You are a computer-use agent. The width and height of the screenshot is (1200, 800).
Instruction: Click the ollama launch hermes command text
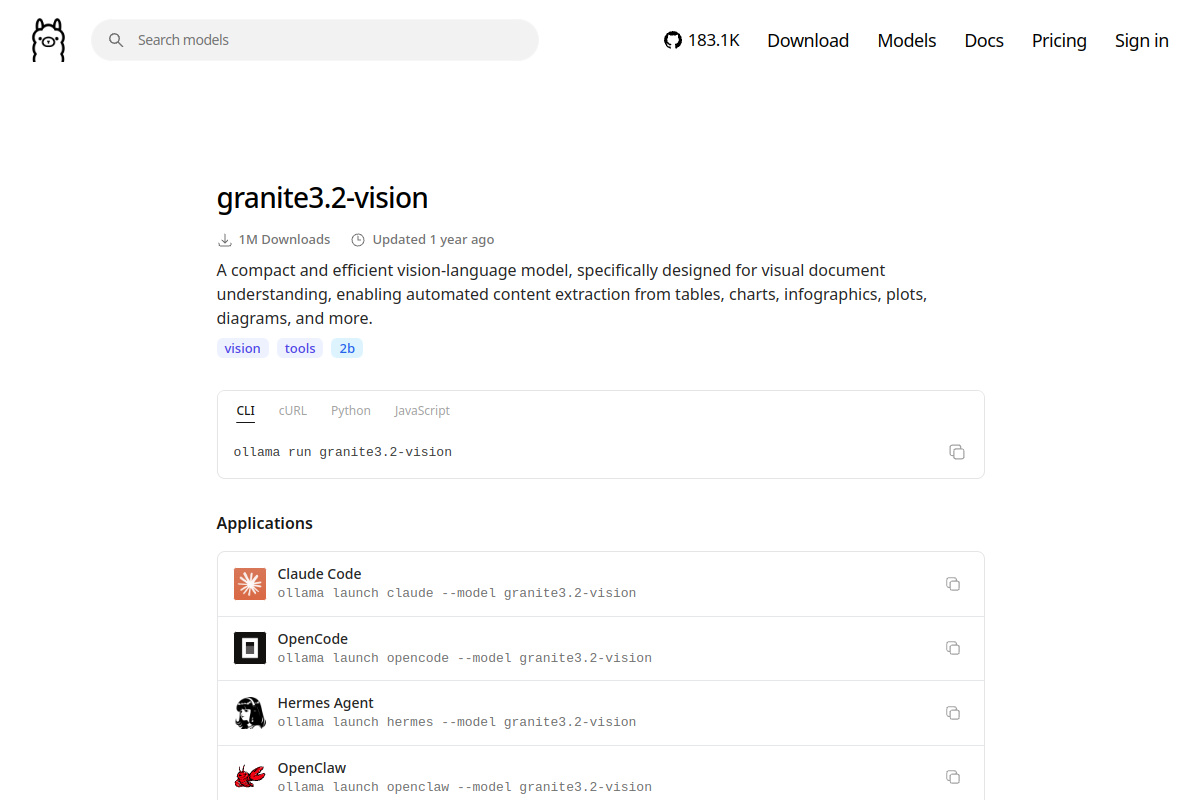click(x=457, y=722)
